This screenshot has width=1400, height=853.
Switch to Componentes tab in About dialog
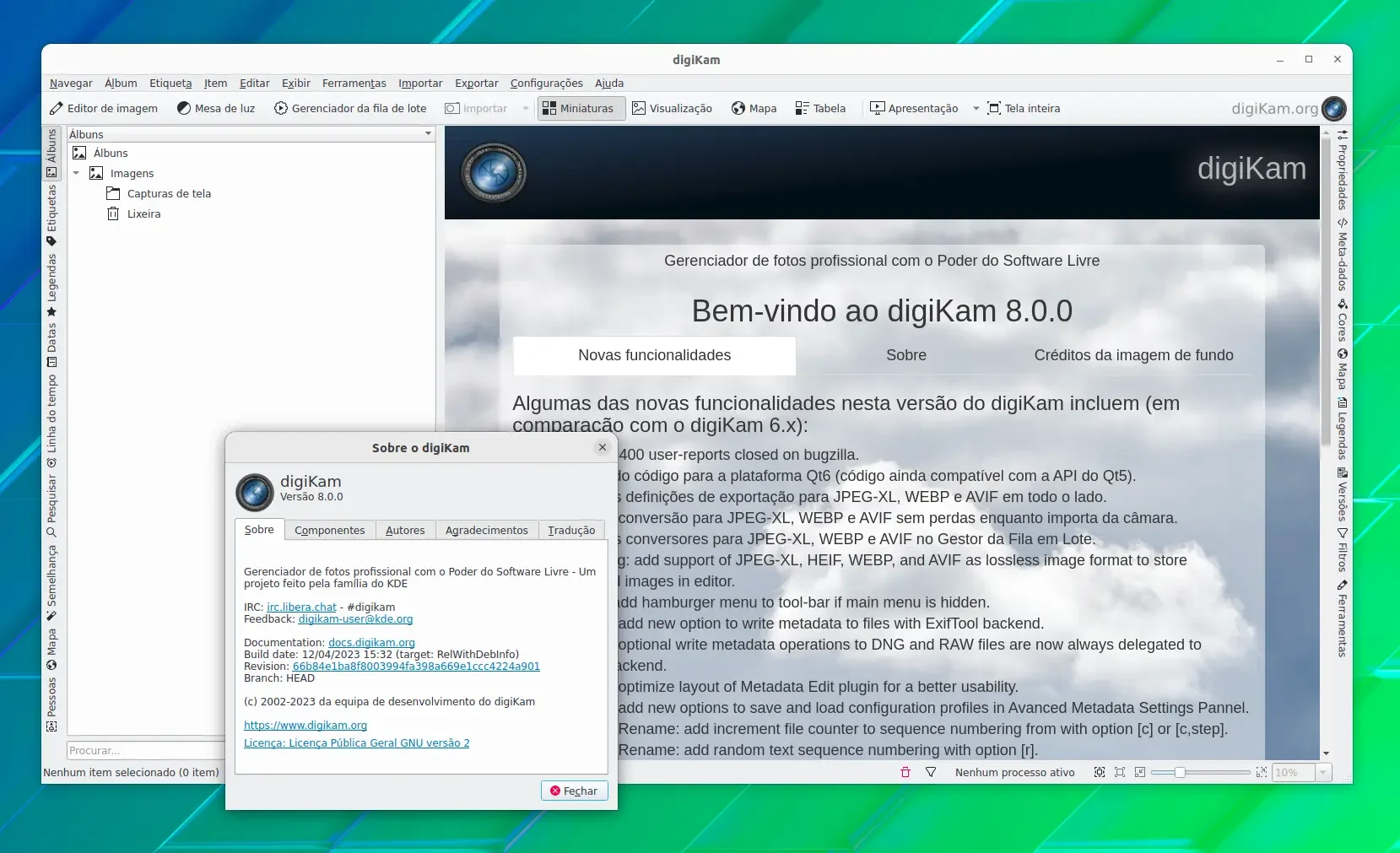(330, 530)
